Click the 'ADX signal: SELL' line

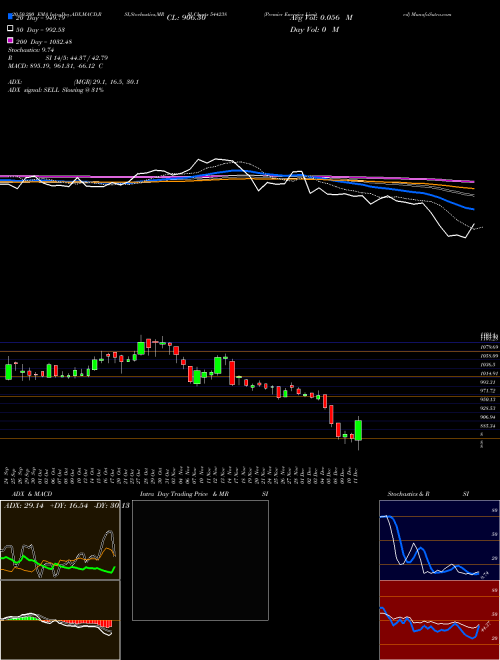tap(56, 90)
